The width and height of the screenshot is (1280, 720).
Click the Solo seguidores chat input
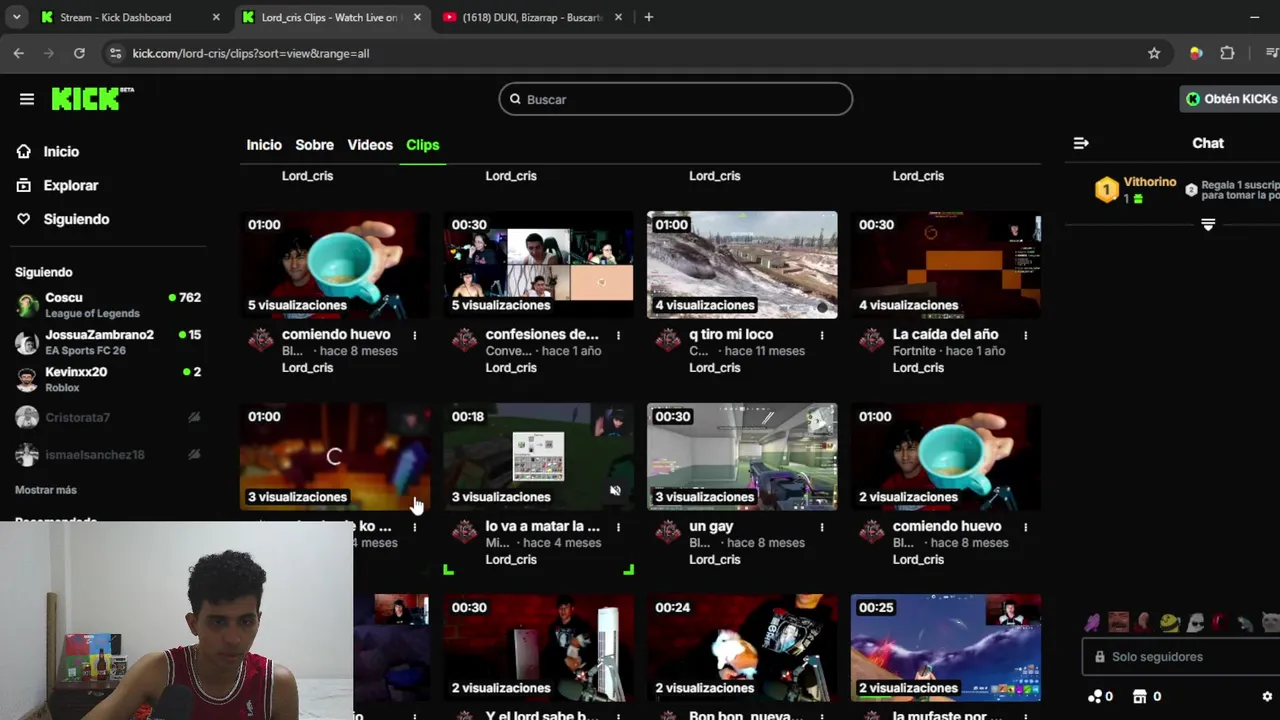[1181, 657]
